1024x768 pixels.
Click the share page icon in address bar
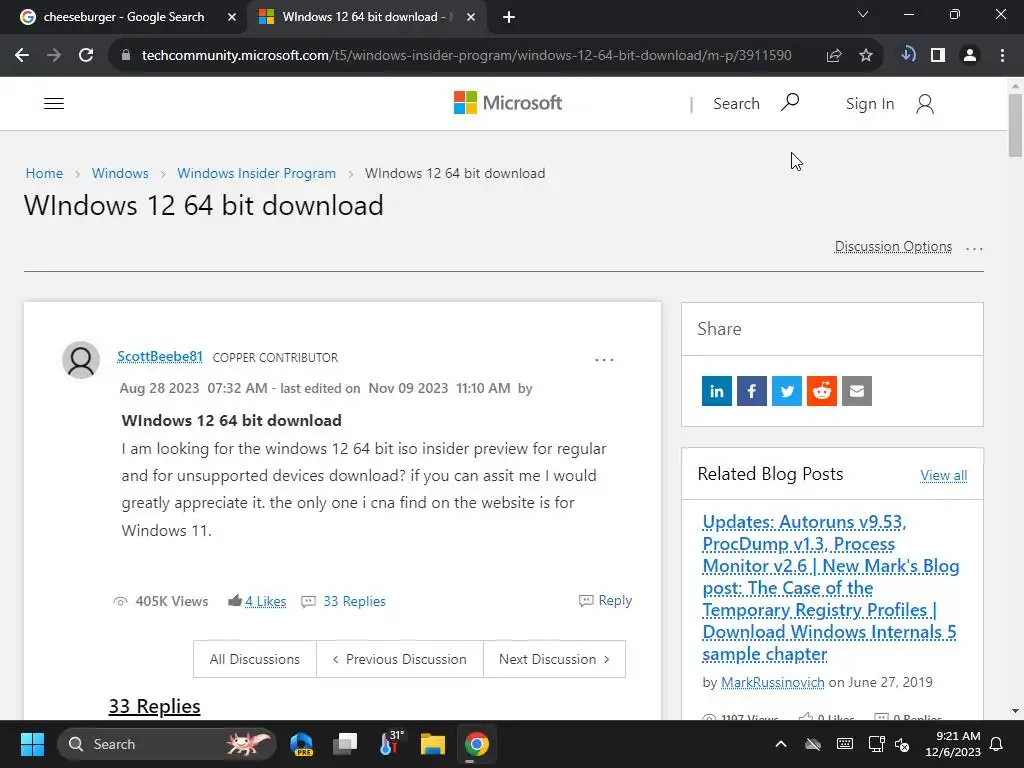click(x=834, y=55)
